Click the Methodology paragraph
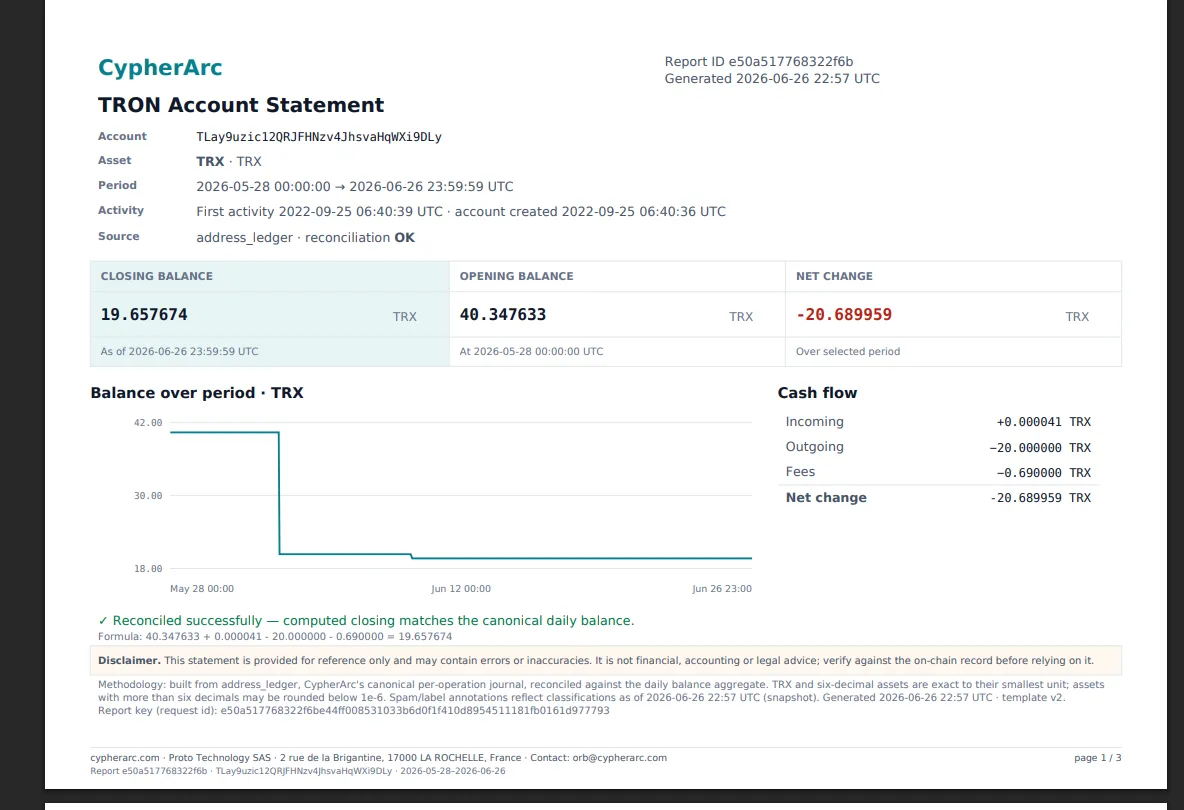Viewport: 1184px width, 810px height. pos(601,691)
